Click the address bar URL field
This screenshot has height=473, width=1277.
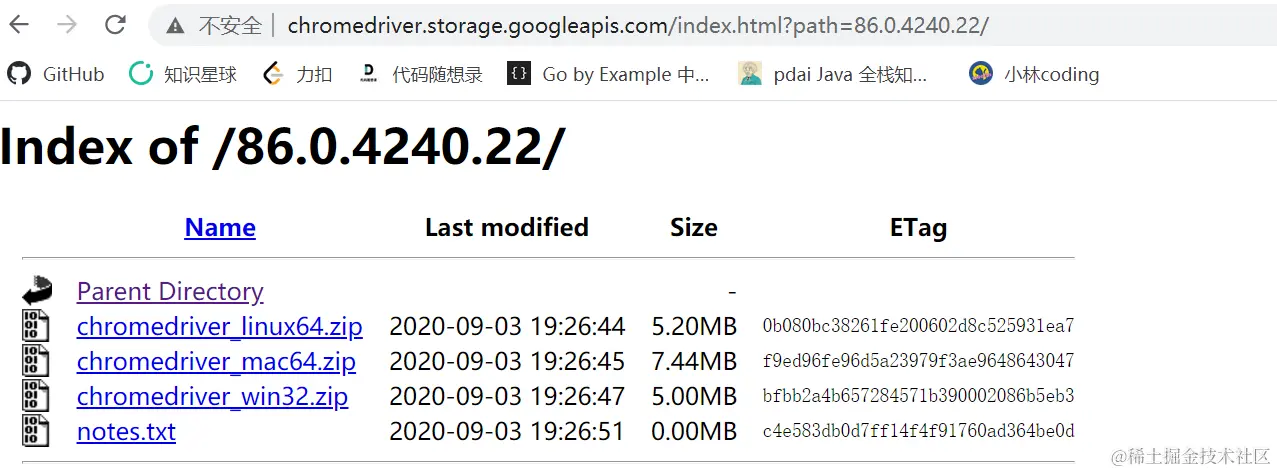tap(638, 26)
